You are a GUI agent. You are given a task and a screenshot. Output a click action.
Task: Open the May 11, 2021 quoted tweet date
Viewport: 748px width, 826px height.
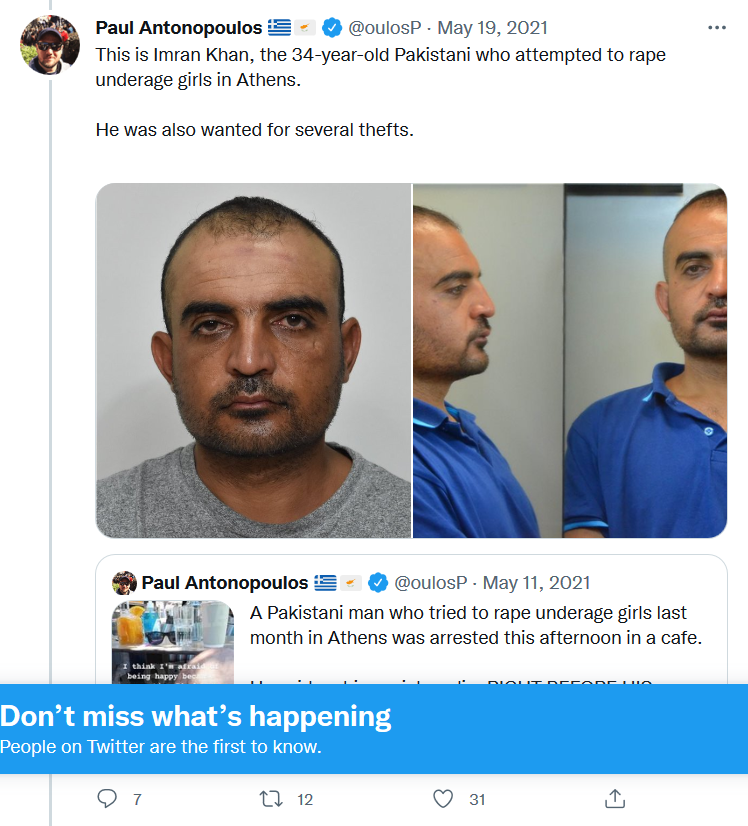click(x=536, y=583)
